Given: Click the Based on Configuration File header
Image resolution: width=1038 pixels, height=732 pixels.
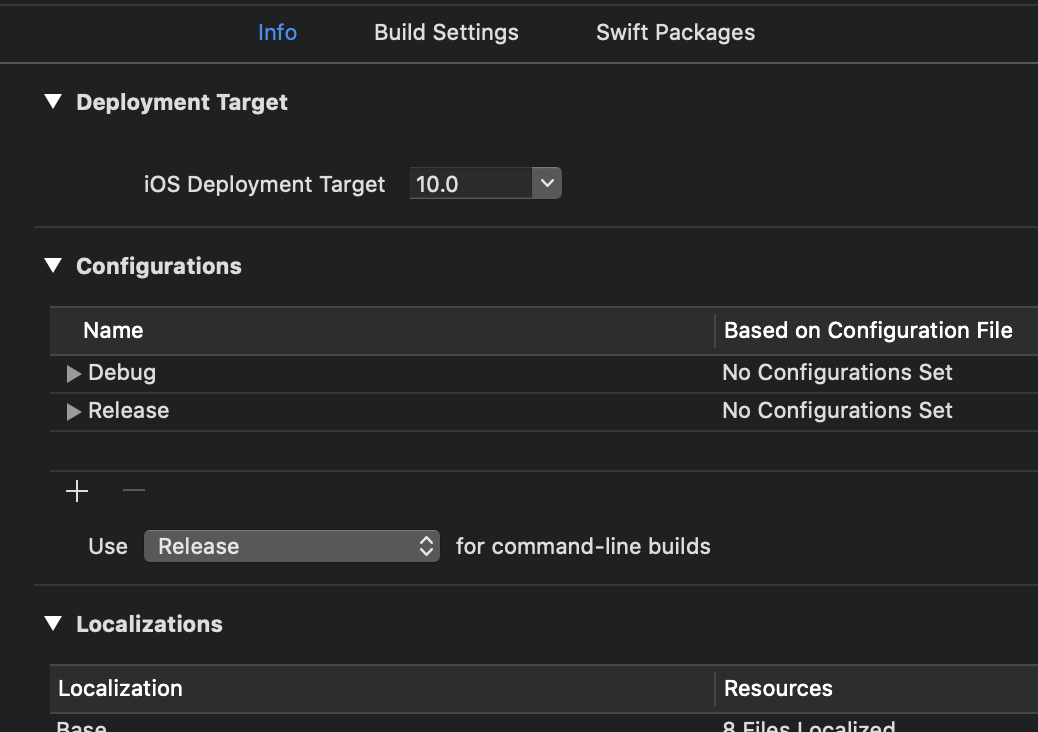Looking at the screenshot, I should [x=868, y=331].
